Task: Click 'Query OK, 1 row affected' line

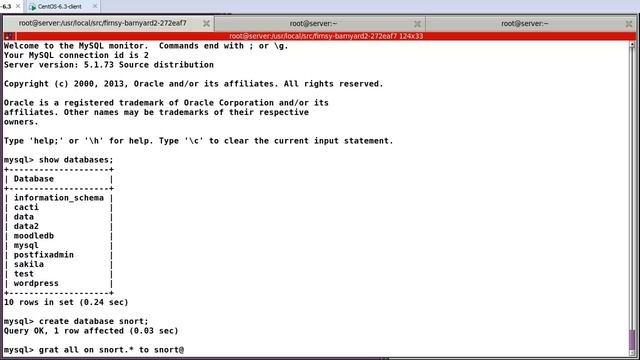Action: coord(91,331)
